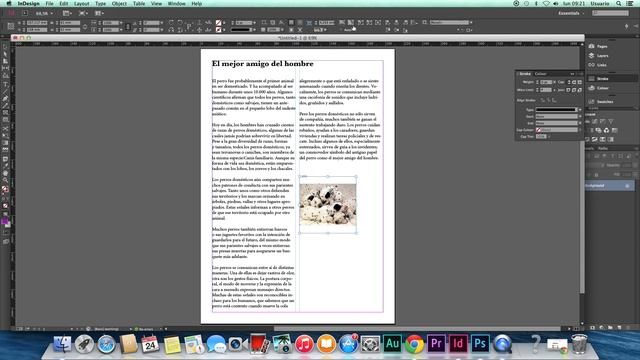Select the Page tool
The height and width of the screenshot is (360, 640).
(x=5, y=61)
